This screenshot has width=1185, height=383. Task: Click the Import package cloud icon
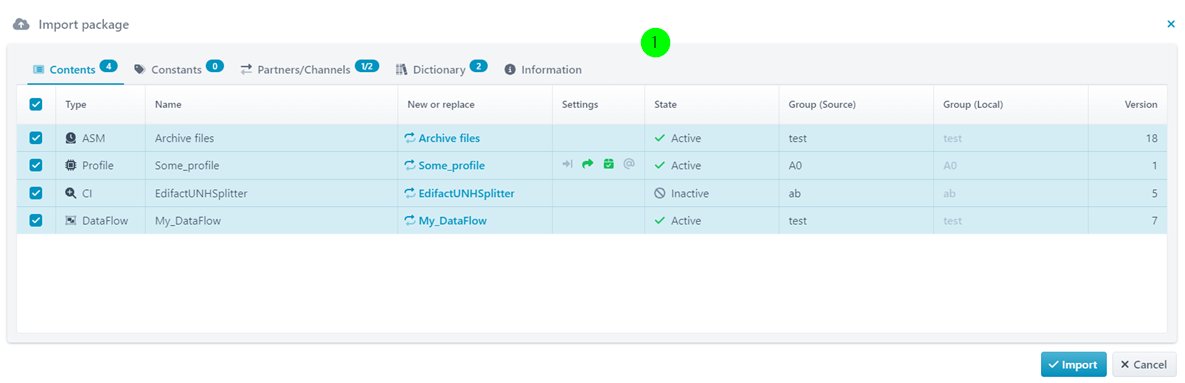pos(21,24)
